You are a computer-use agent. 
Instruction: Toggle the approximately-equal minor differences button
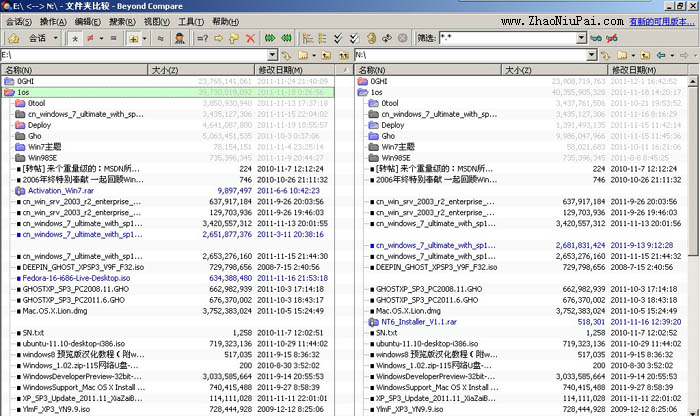point(161,38)
